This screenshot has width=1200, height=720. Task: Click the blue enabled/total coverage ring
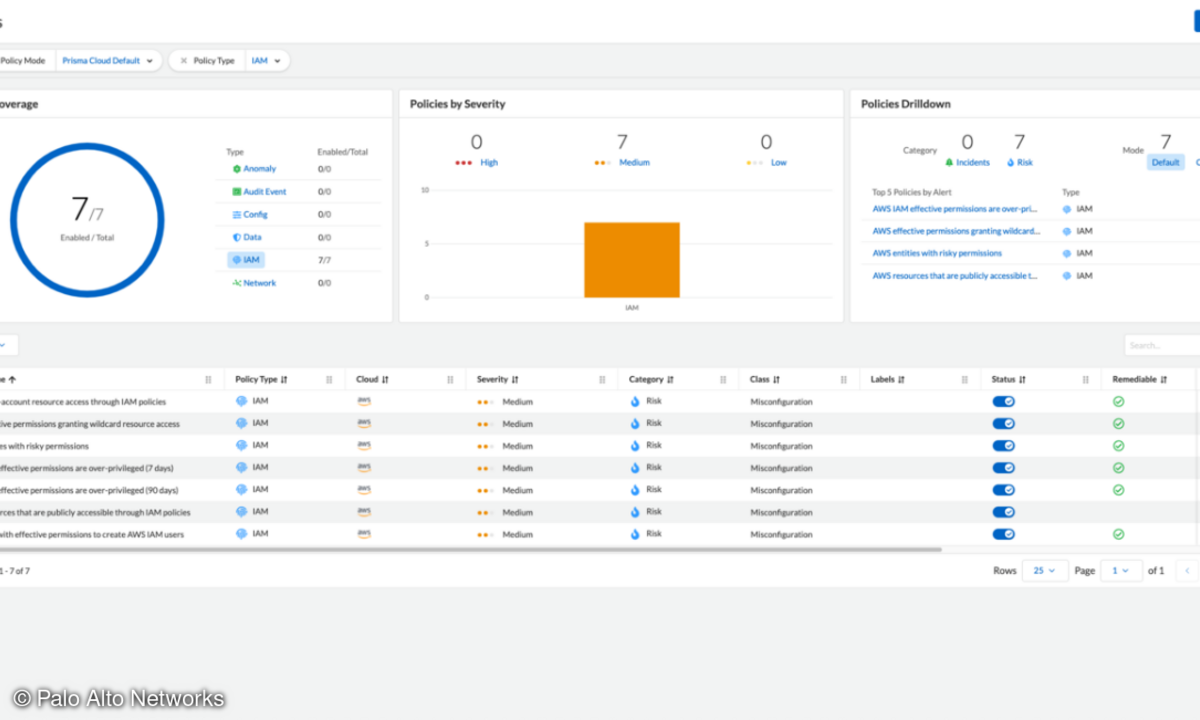click(x=87, y=219)
